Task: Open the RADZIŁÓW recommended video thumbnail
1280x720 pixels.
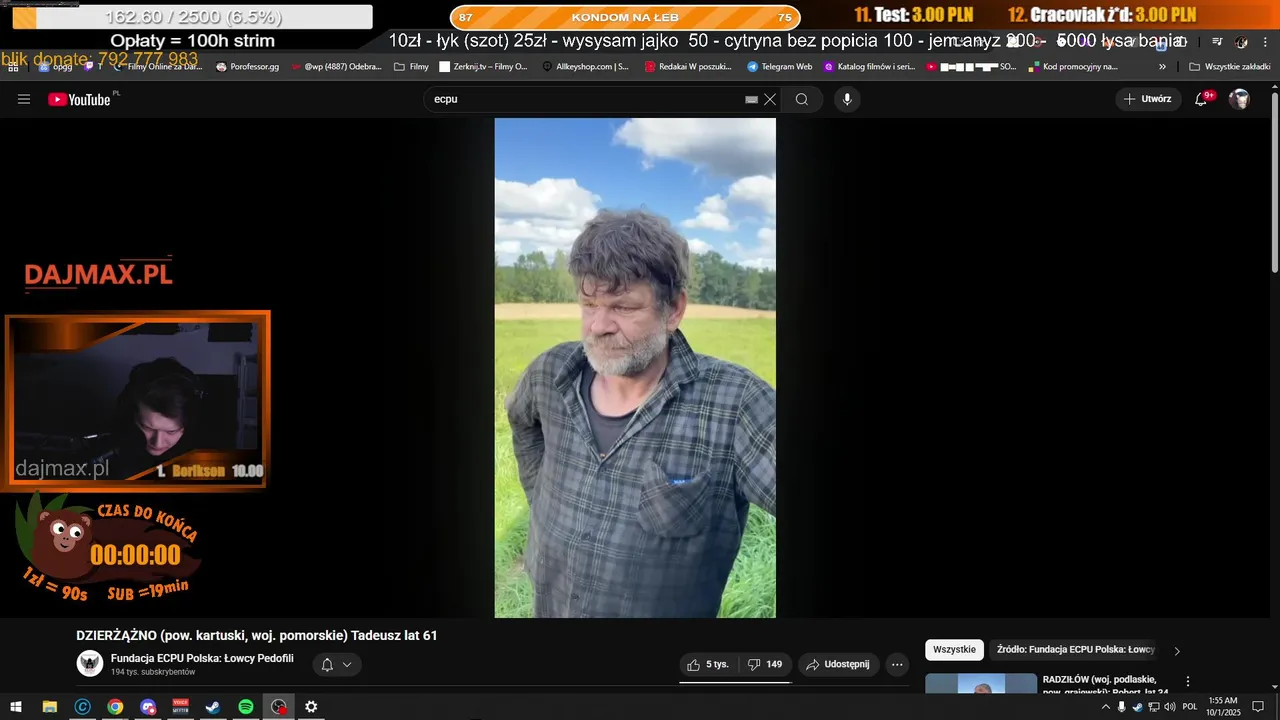Action: coord(981,684)
